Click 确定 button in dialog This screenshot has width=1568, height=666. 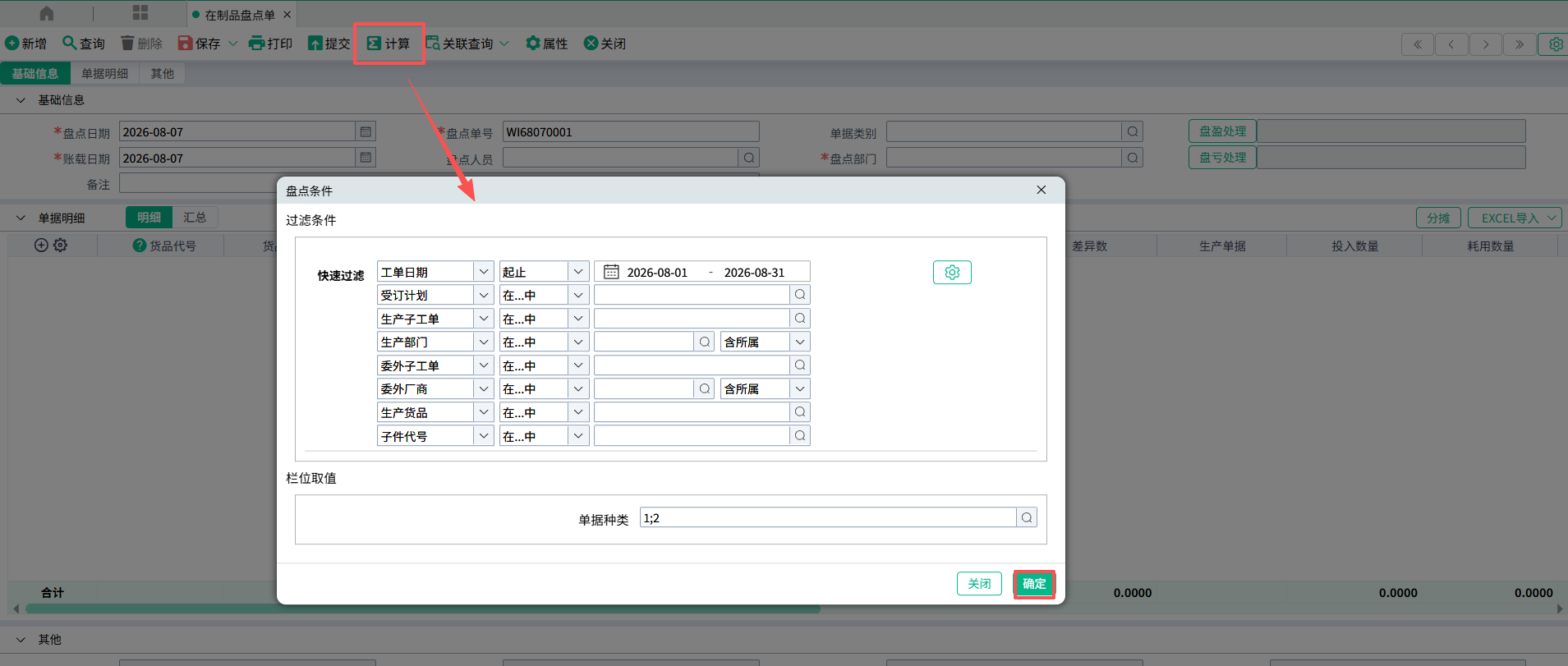1034,584
